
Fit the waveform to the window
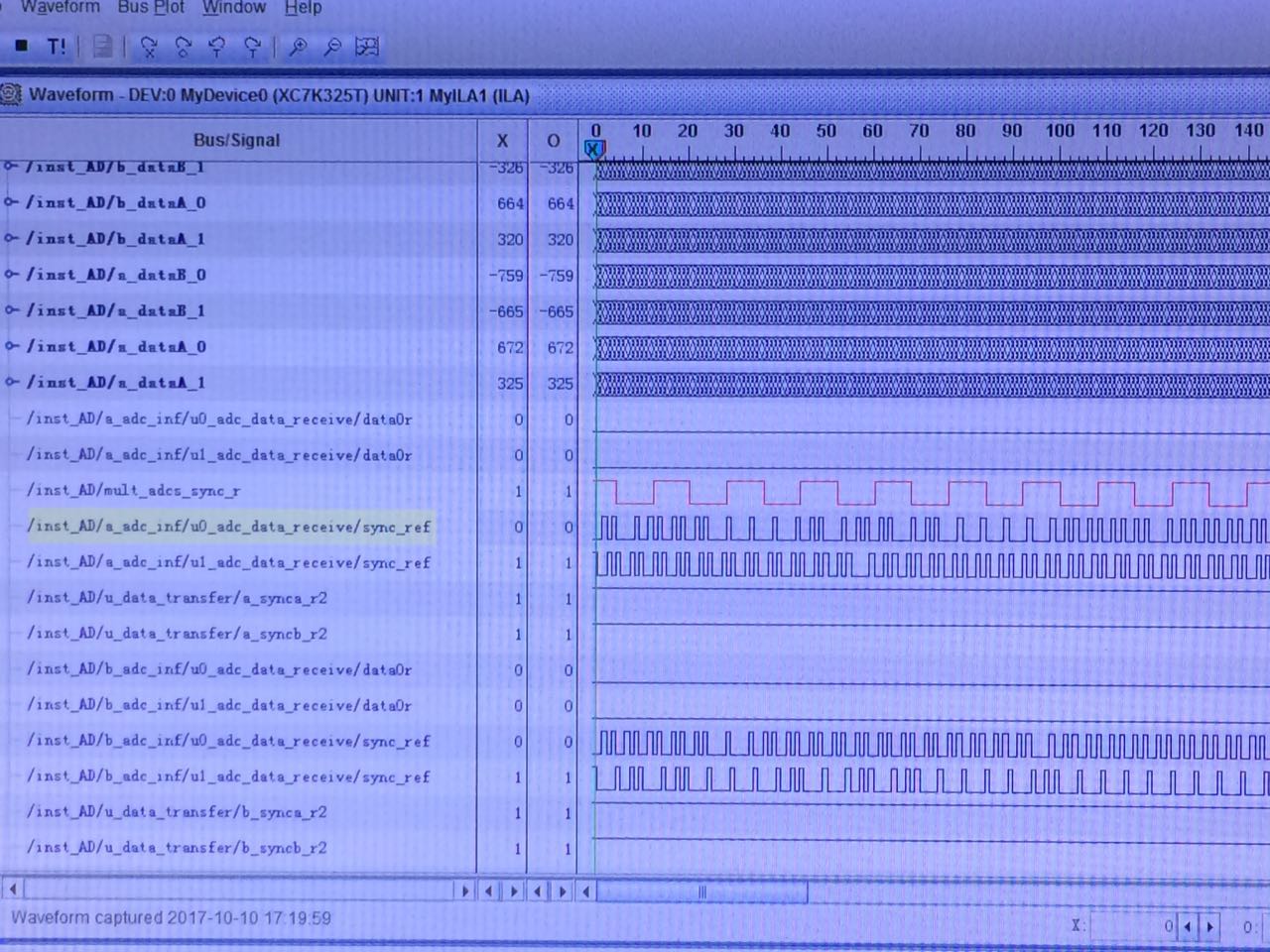point(367,46)
